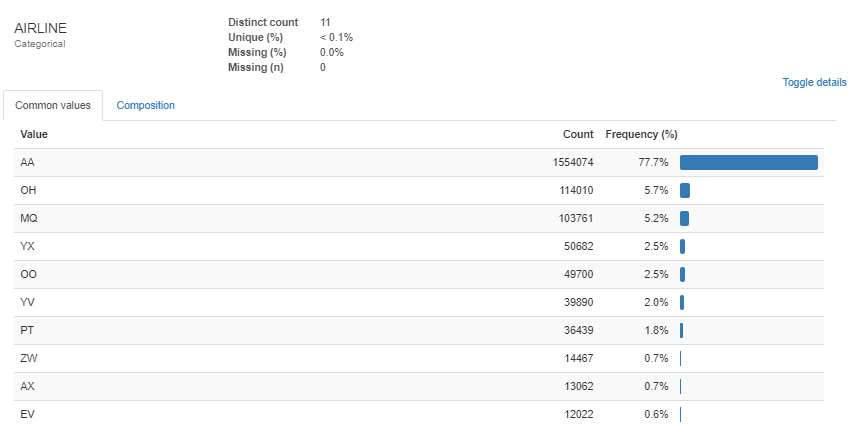
Task: Click the MQ frequency bar
Action: 684,218
